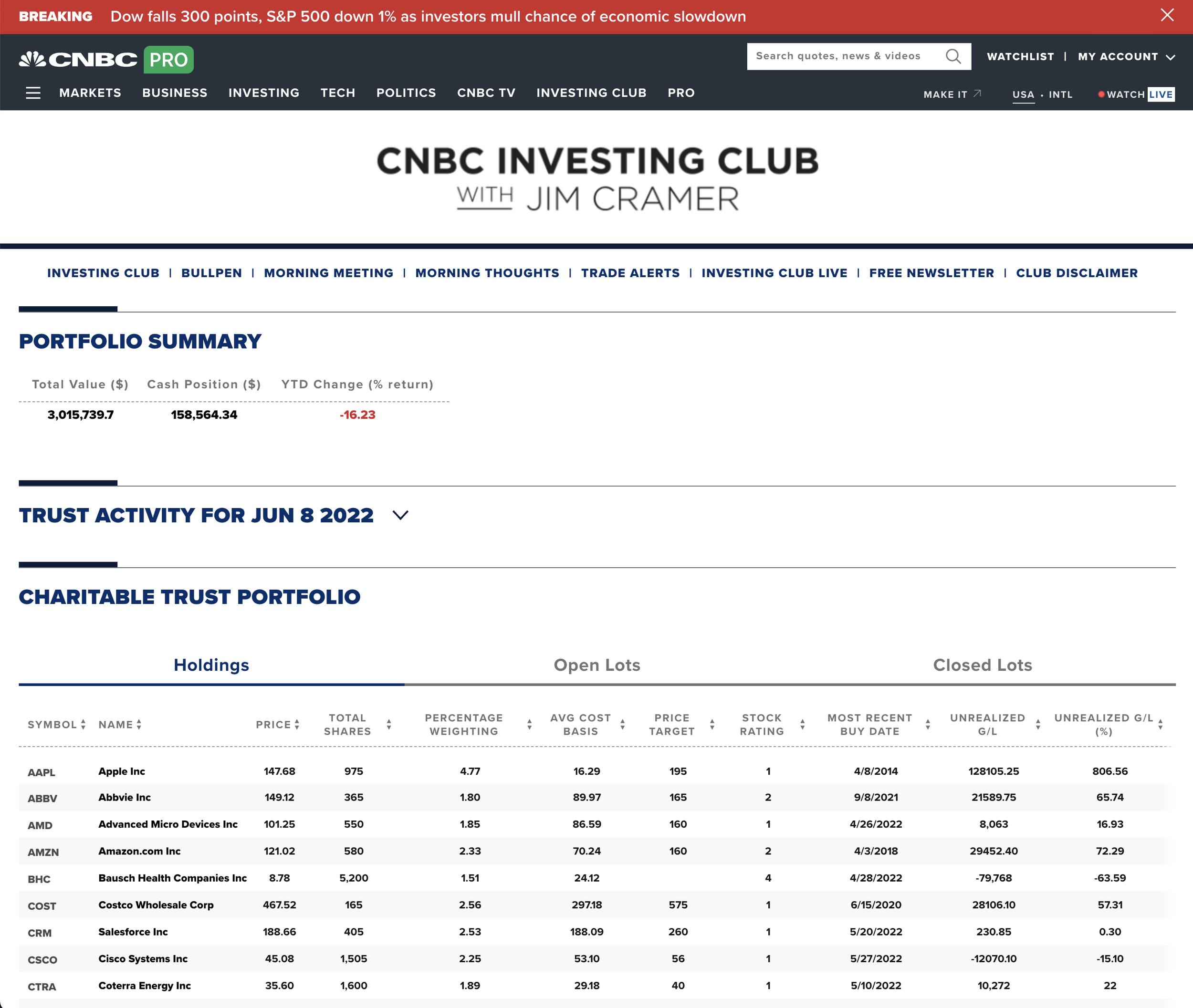Screen dimensions: 1193x1008
Task: Sort by Stock Rating arrows
Action: [x=803, y=725]
